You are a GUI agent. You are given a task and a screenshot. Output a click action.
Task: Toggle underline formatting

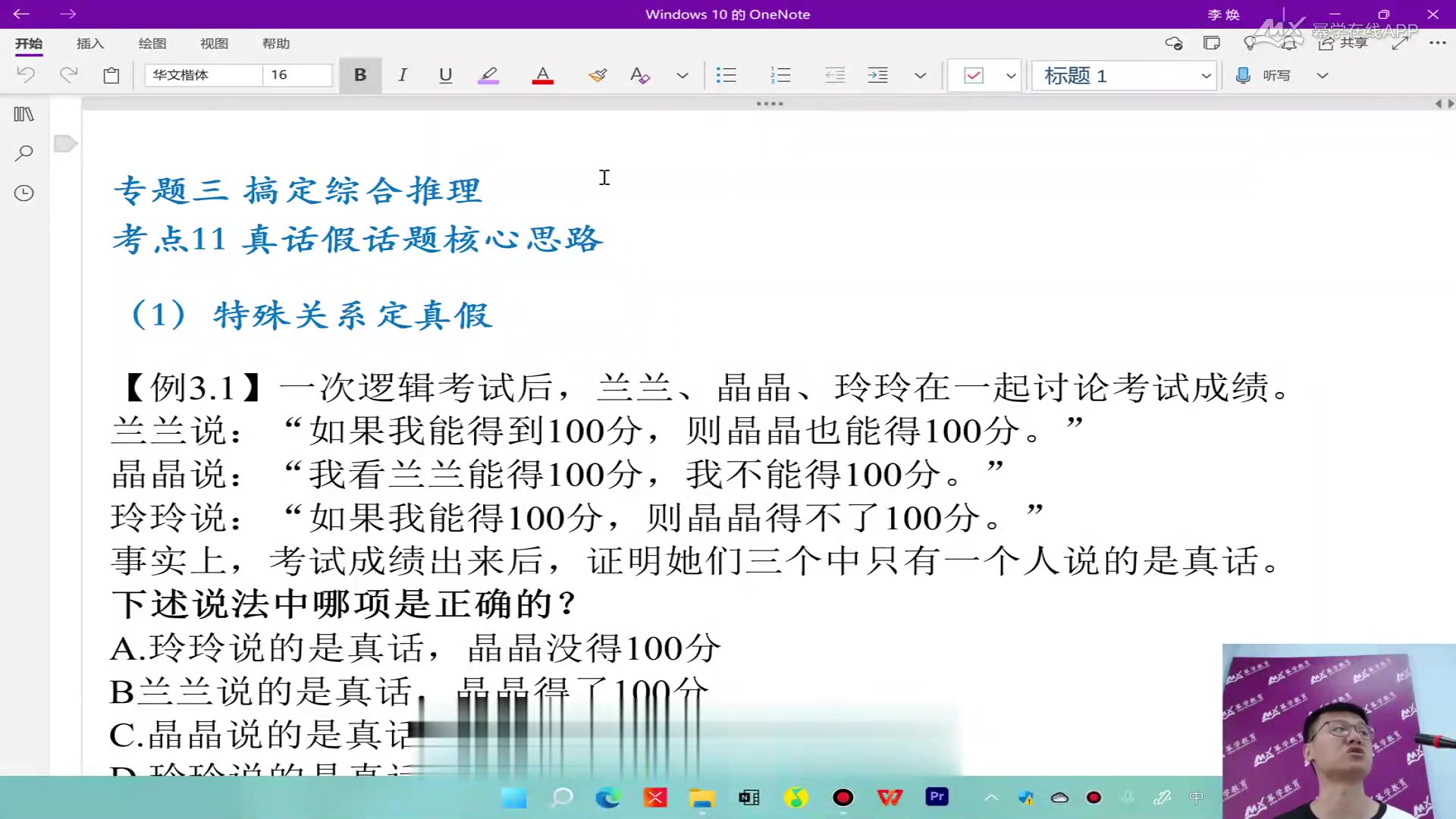445,74
